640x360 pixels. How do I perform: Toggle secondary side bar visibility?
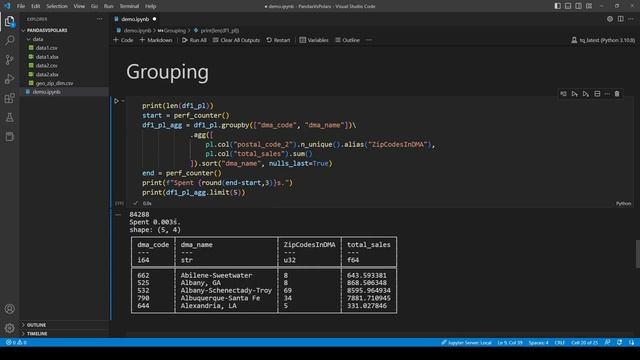[x=579, y=6]
